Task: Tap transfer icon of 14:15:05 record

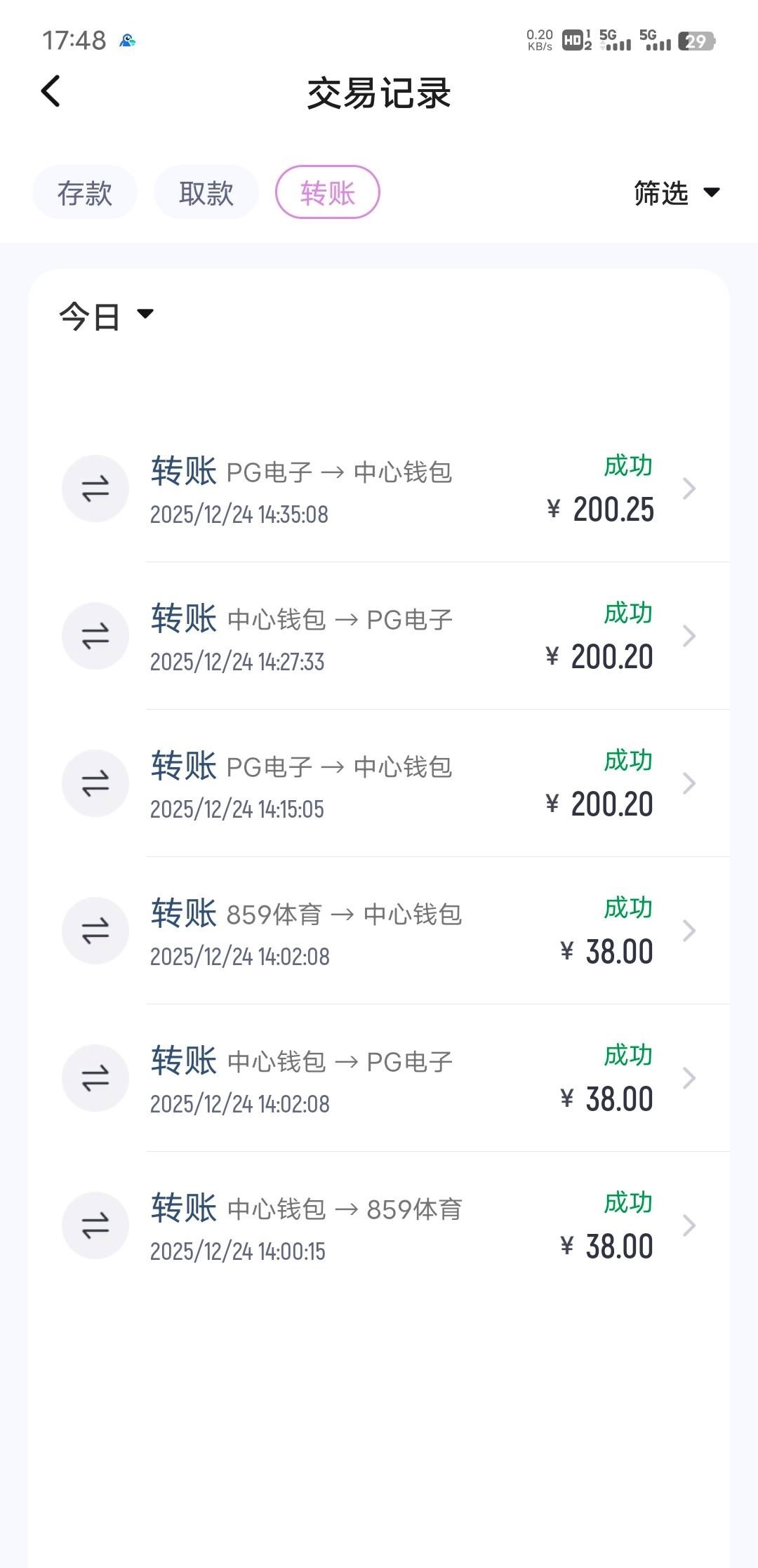Action: 95,783
